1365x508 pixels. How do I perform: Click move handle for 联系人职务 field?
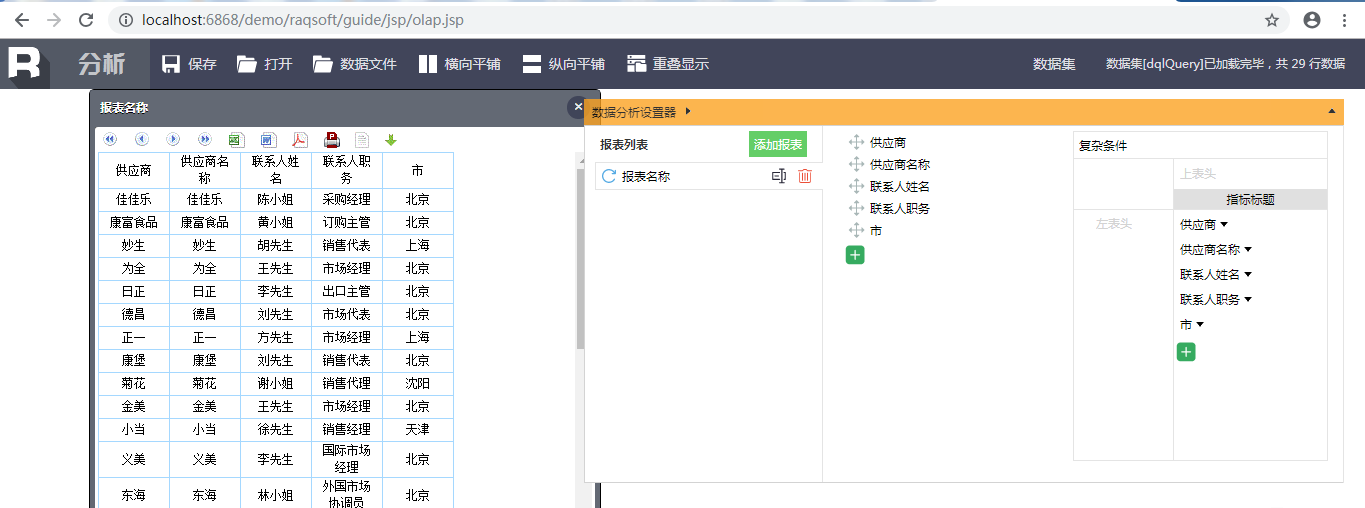[x=856, y=209]
